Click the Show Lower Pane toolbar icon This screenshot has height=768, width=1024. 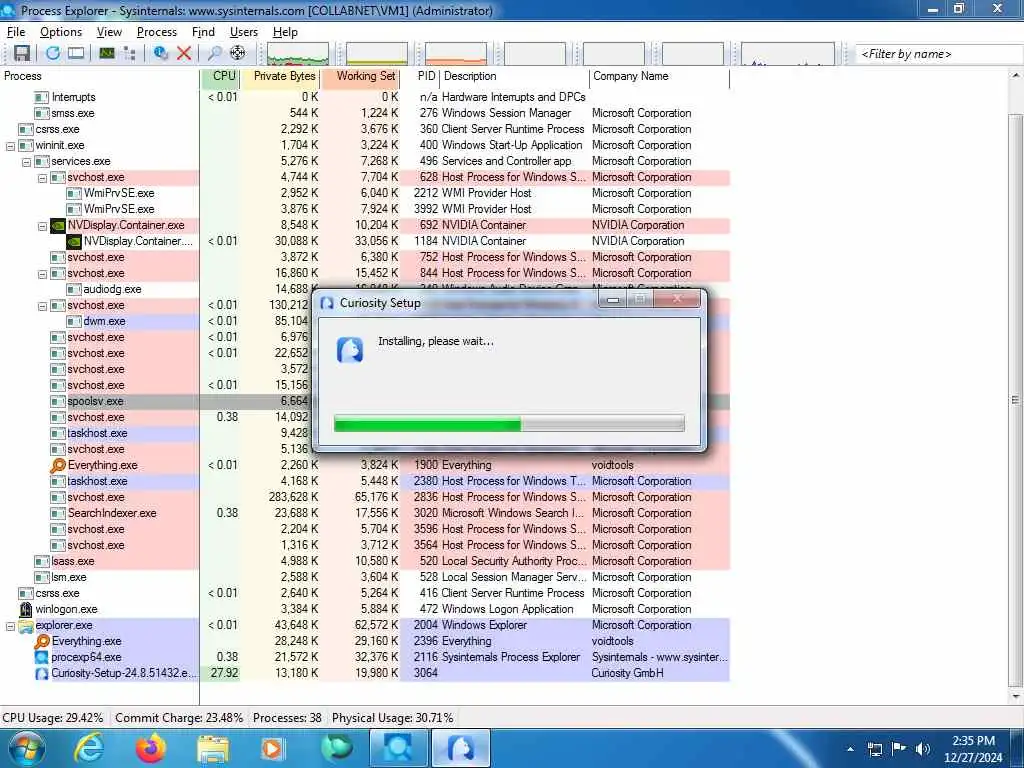click(x=76, y=54)
